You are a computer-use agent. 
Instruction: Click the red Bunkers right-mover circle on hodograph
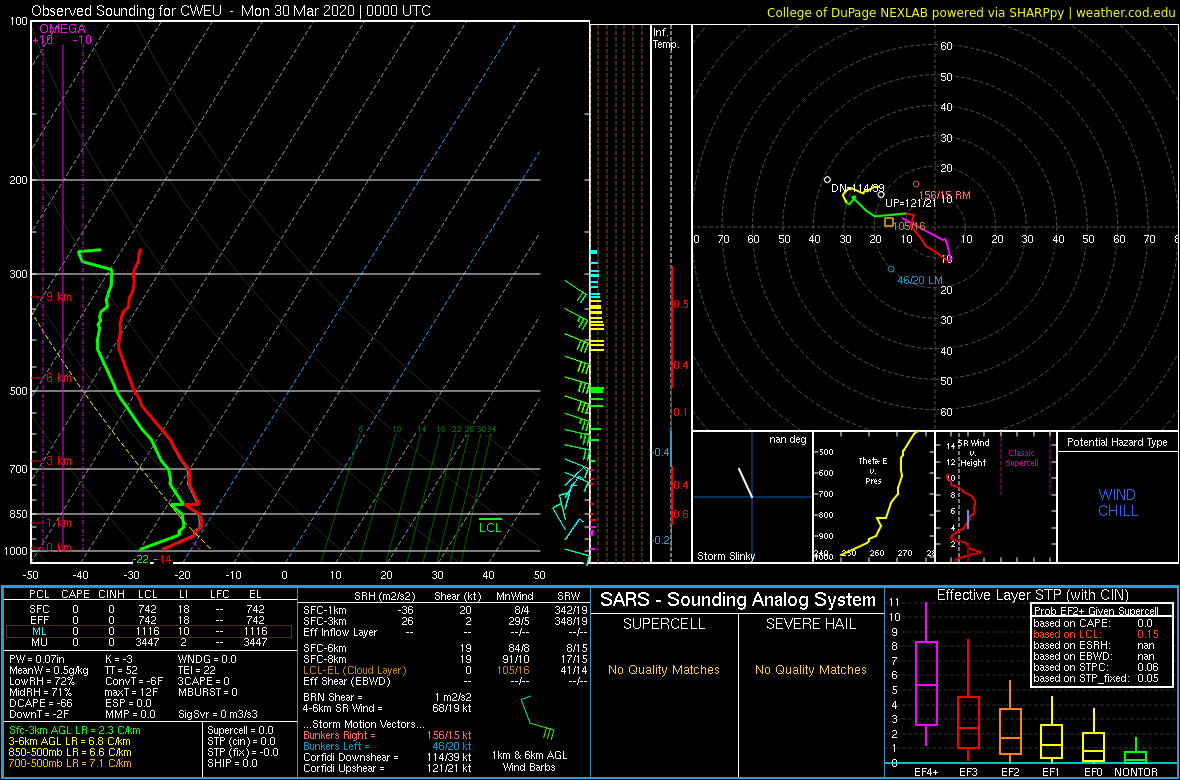click(x=916, y=184)
